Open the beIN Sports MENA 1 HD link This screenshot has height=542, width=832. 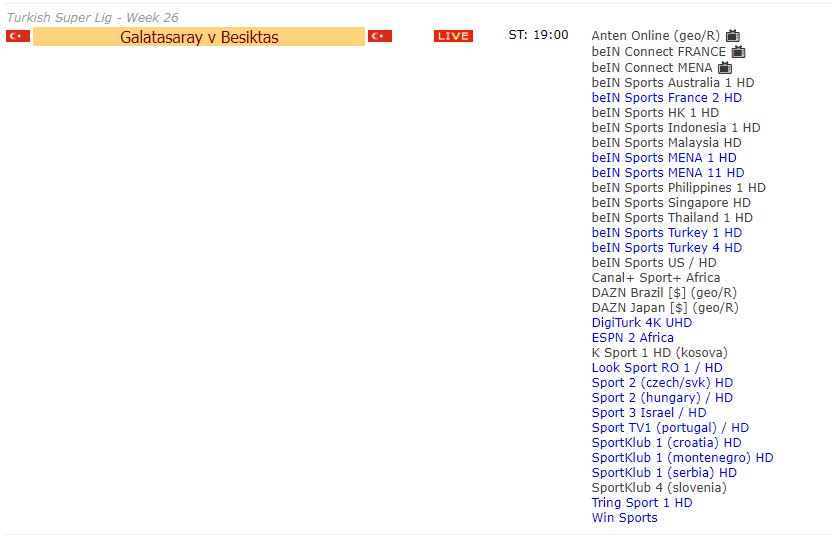(664, 158)
